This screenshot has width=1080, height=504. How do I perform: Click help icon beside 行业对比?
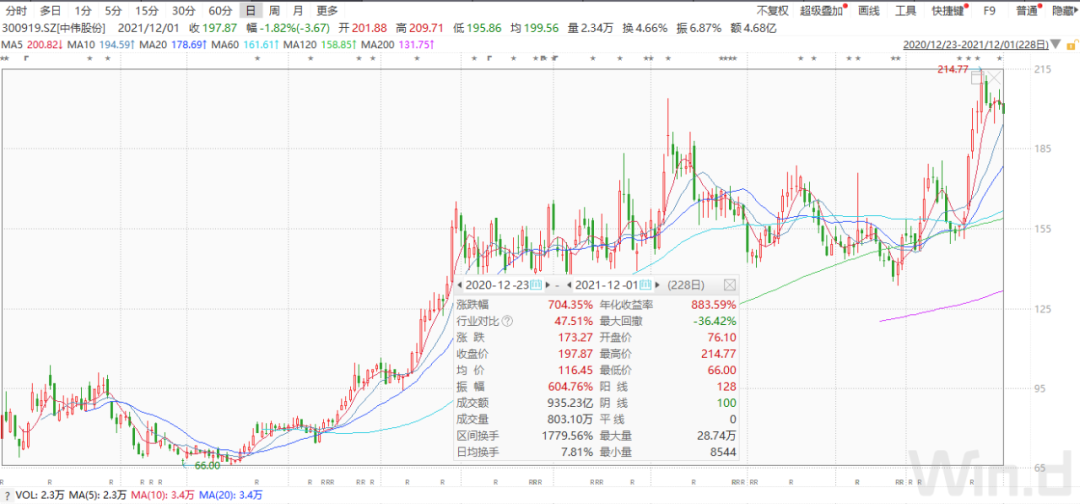pyautogui.click(x=507, y=321)
